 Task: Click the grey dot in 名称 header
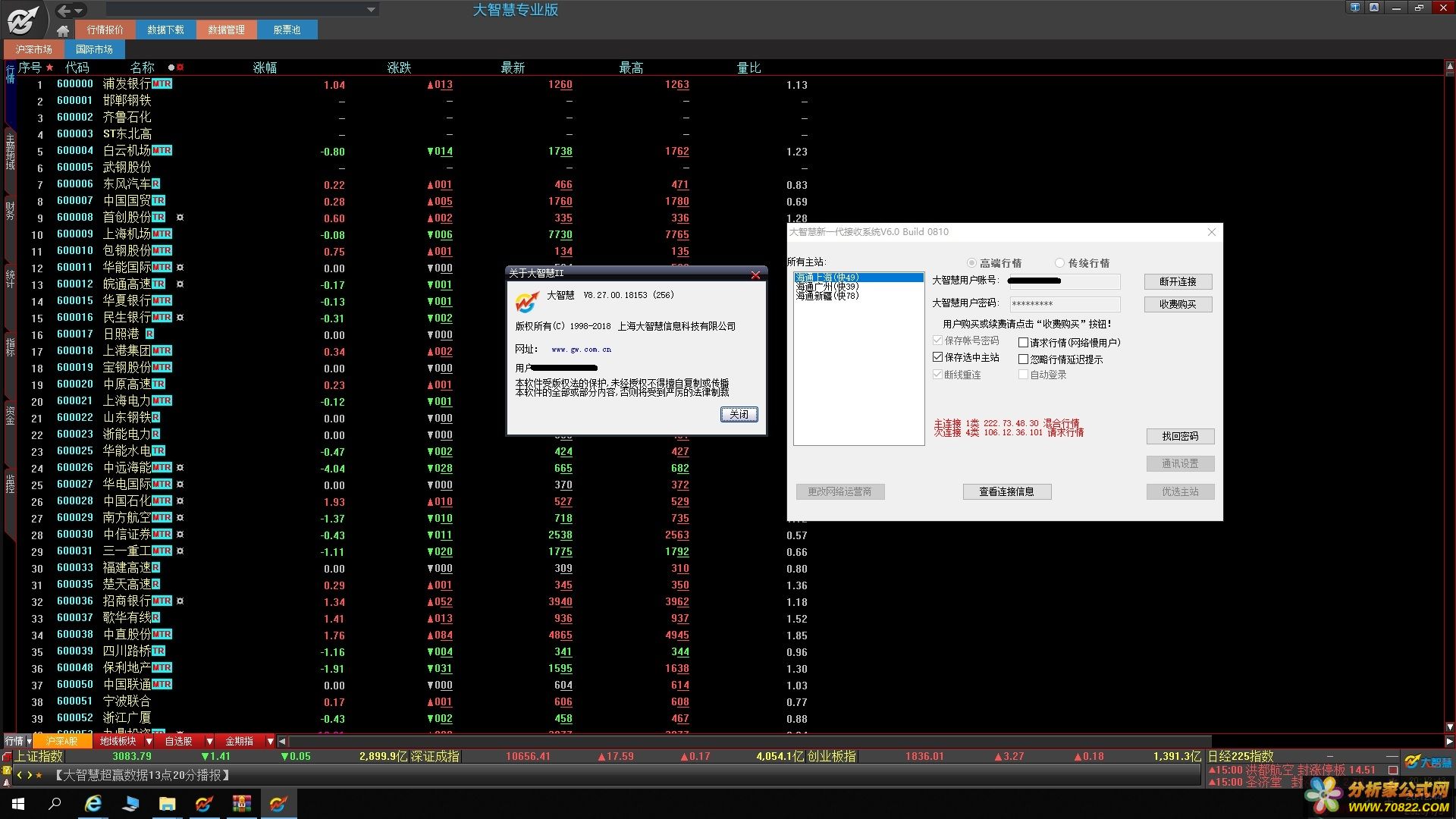click(171, 67)
